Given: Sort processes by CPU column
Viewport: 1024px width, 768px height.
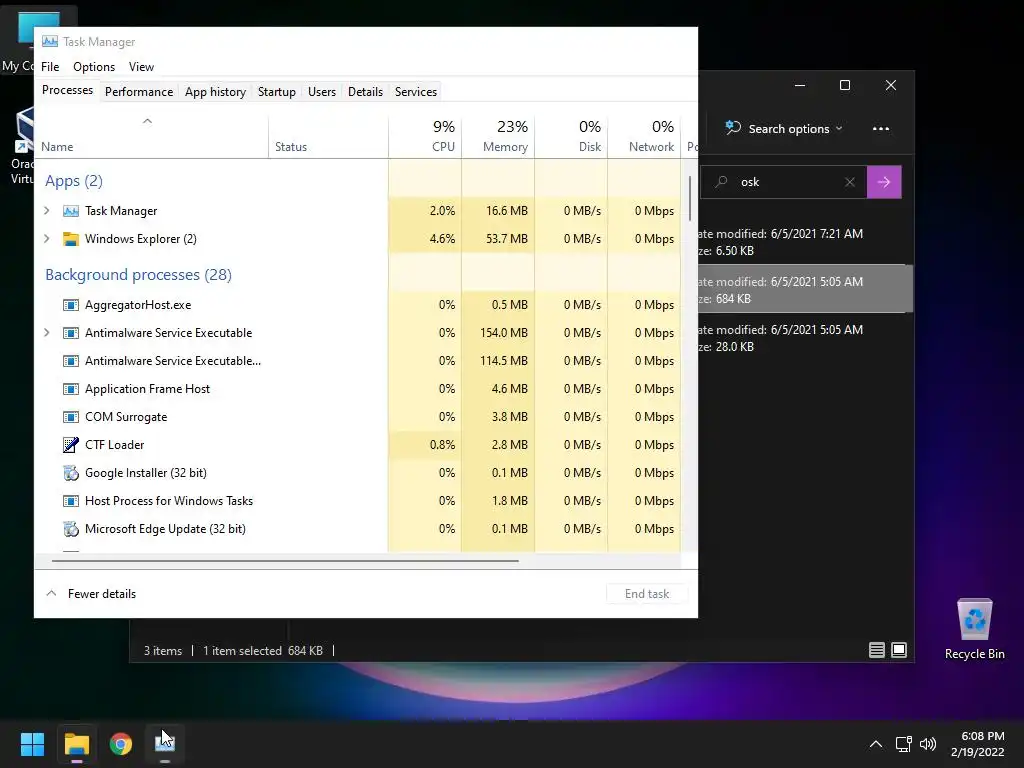Looking at the screenshot, I should 425,136.
